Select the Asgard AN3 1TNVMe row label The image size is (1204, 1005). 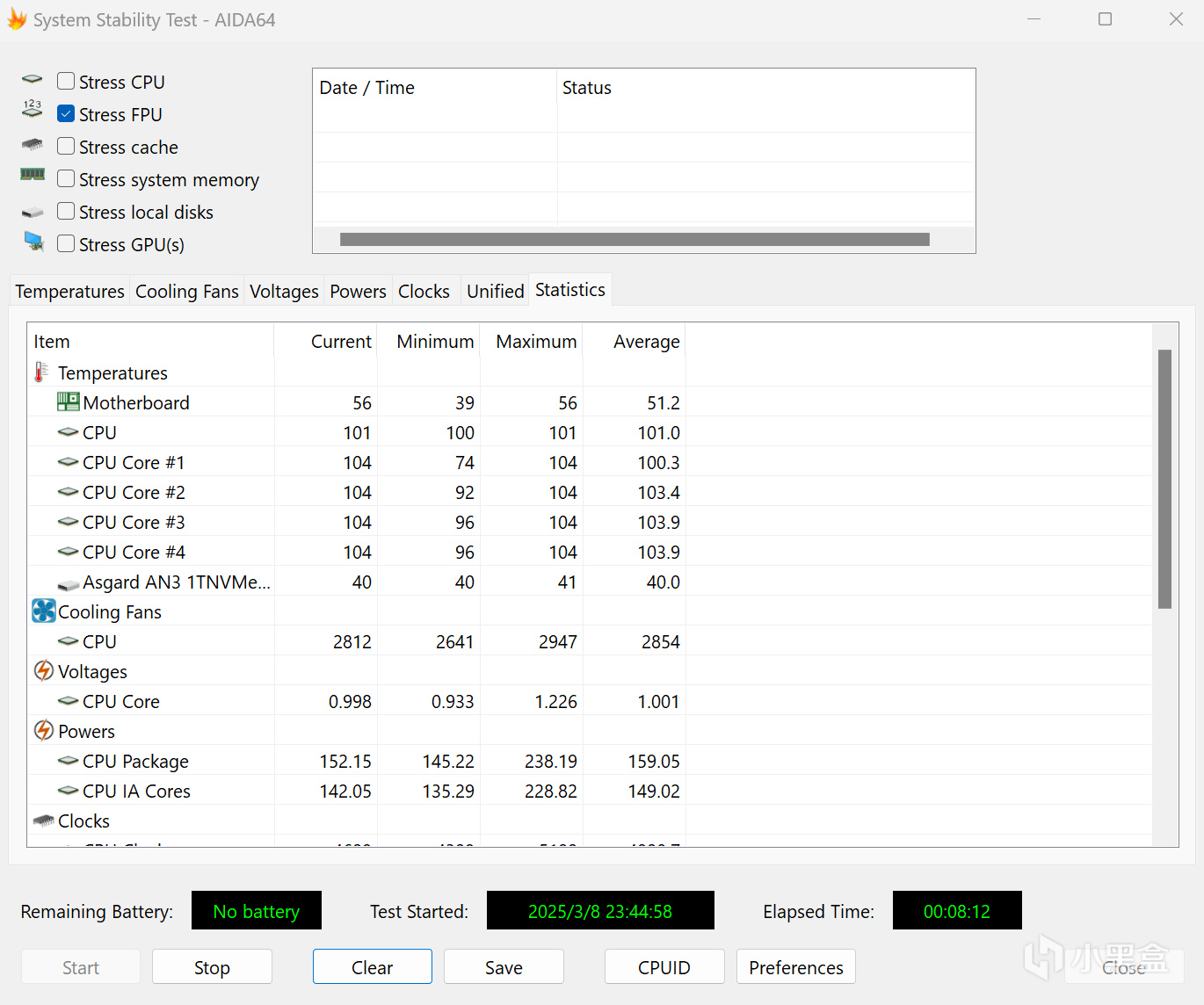pyautogui.click(x=177, y=582)
